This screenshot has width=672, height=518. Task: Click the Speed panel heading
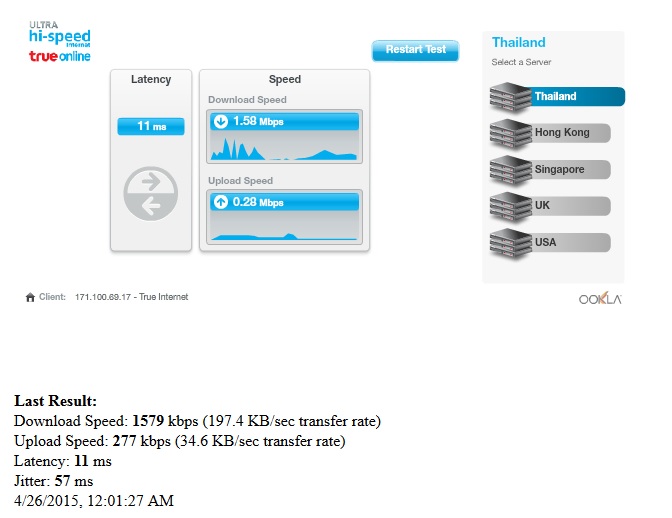285,79
